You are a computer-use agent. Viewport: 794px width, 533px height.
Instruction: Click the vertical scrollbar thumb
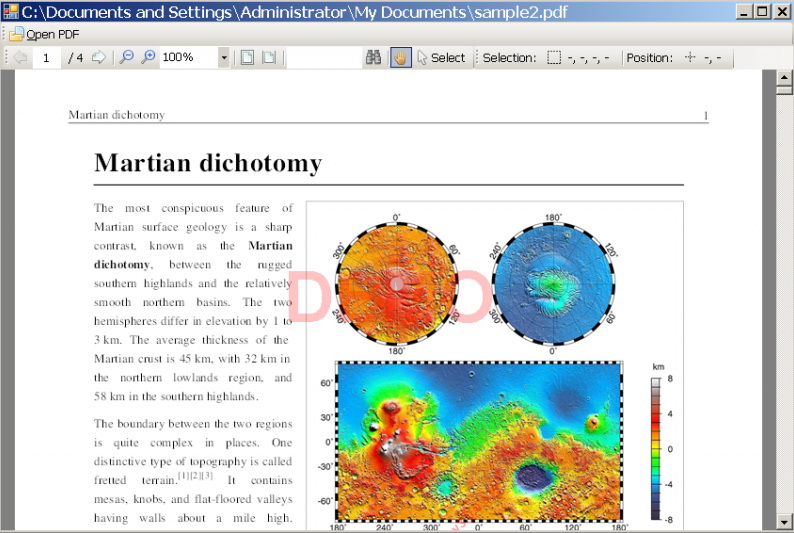click(784, 90)
